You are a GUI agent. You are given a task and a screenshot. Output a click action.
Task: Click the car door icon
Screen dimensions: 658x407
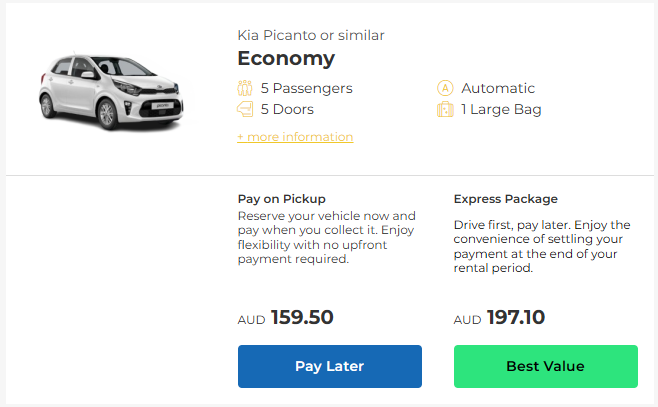(245, 109)
